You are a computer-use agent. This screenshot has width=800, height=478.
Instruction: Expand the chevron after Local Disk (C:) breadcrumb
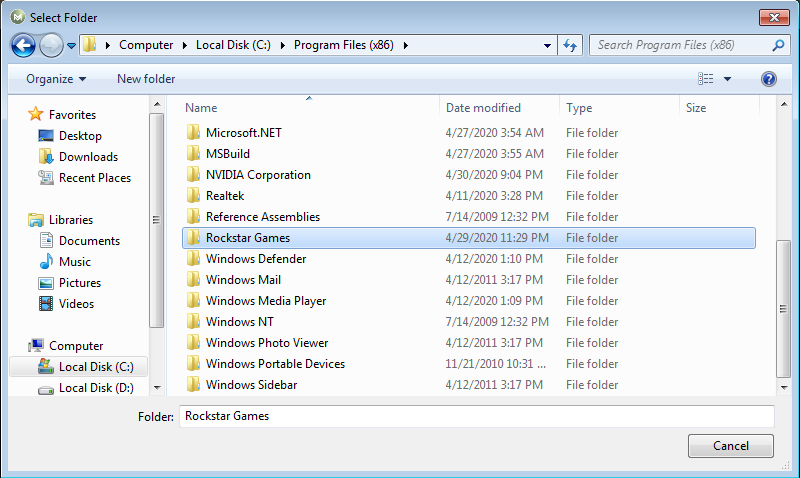pyautogui.click(x=282, y=45)
